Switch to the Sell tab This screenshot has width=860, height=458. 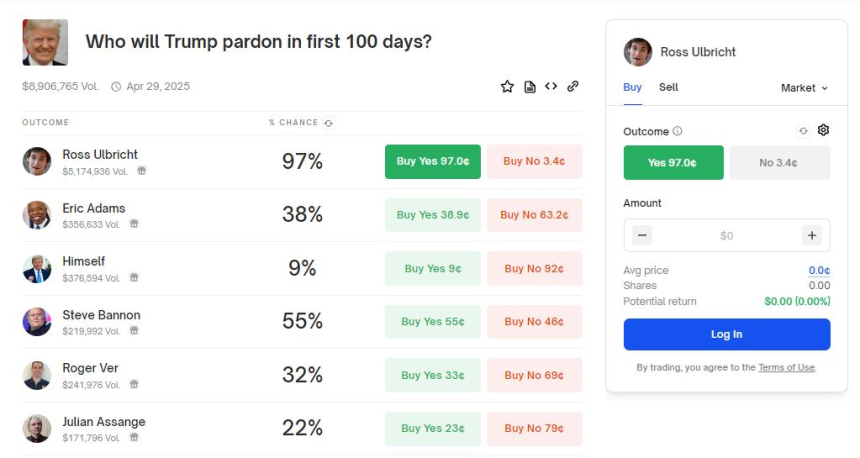(x=668, y=88)
